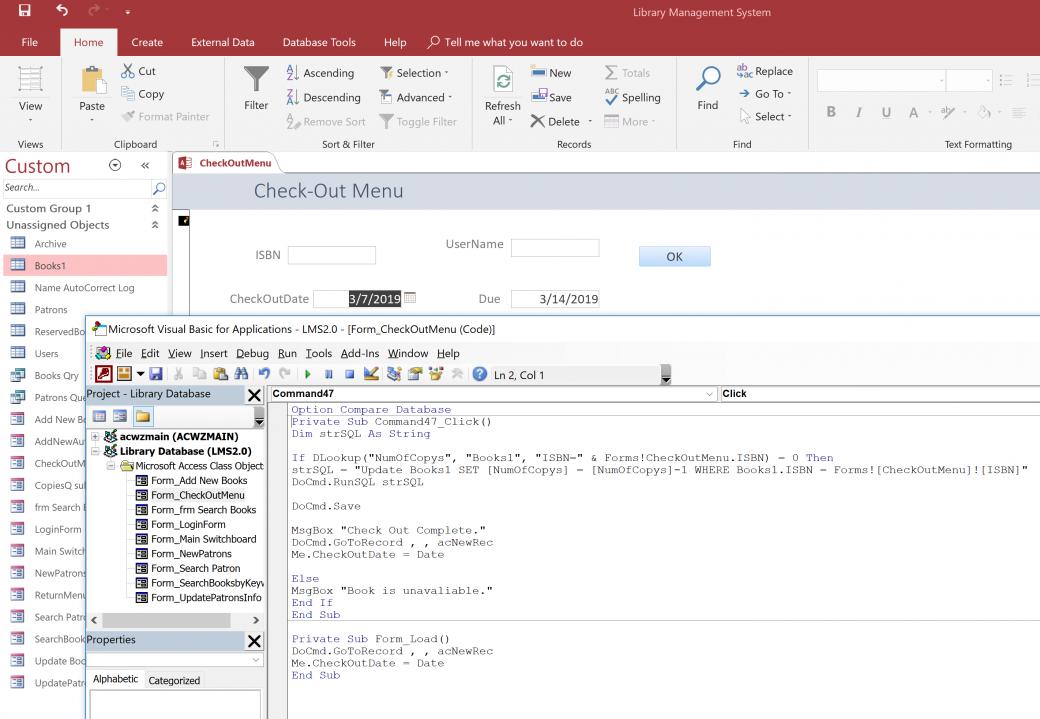The height and width of the screenshot is (719, 1040).
Task: Switch to the Categorized properties tab
Action: click(x=174, y=681)
